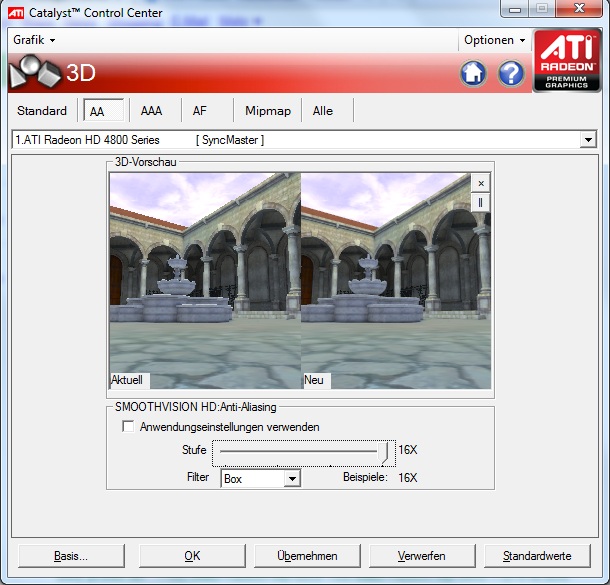
Task: Switch to the Mipmap tab
Action: tap(267, 111)
